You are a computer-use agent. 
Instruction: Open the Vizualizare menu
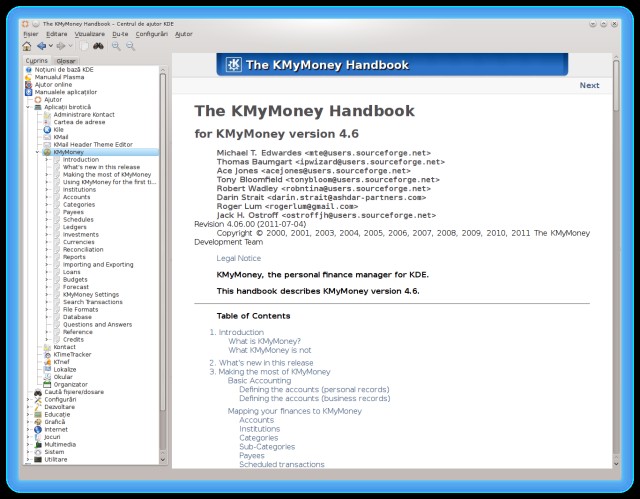click(89, 34)
